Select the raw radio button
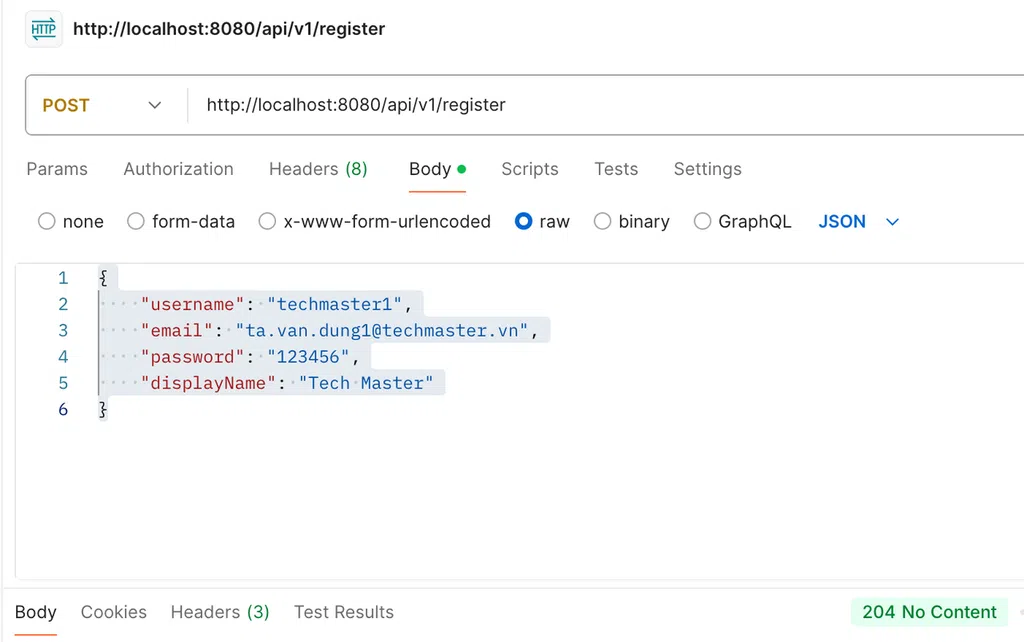This screenshot has width=1024, height=642. 524,221
